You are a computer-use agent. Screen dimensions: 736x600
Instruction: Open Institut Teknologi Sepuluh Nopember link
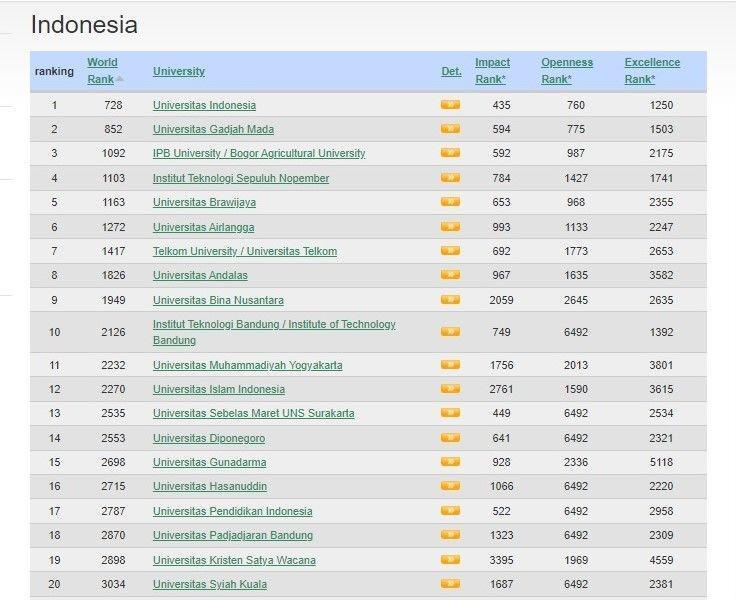241,178
